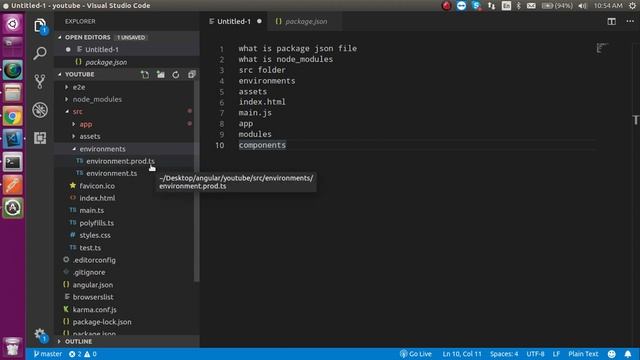Expand the OUTLINE section
The height and width of the screenshot is (360, 640).
[127, 341]
